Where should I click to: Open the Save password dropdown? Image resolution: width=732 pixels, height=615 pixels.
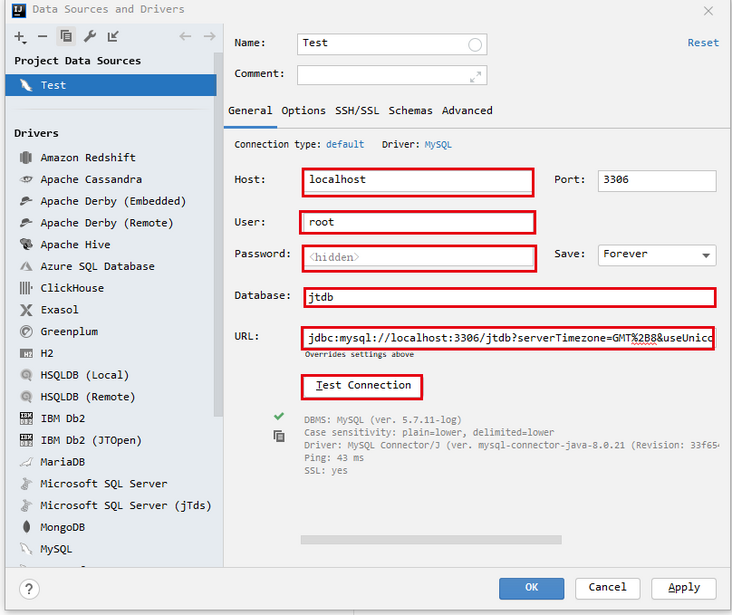(656, 255)
